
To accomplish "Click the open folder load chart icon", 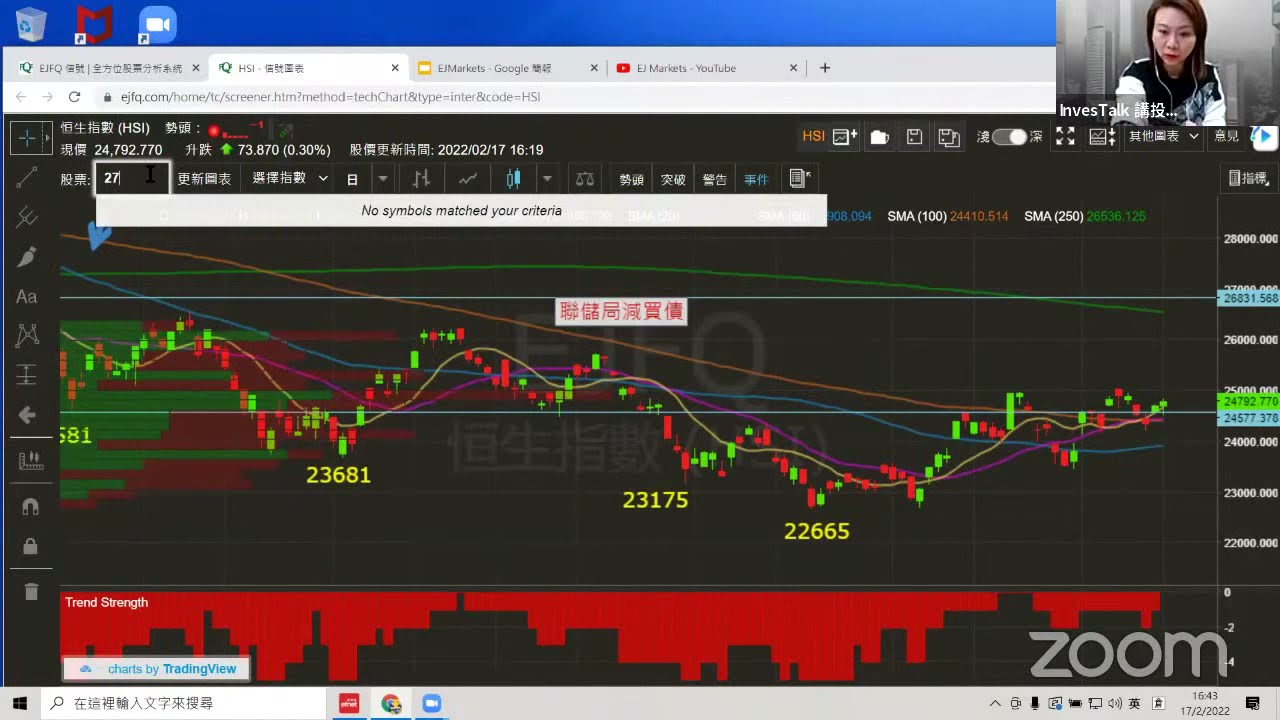I will 880,137.
